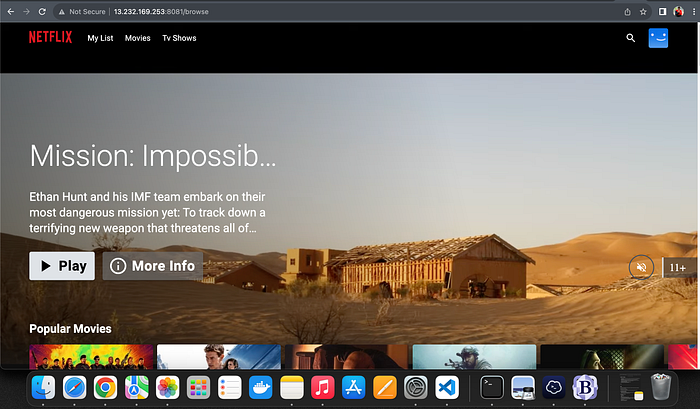Play Mission: Impossible
The height and width of the screenshot is (409, 700).
click(x=62, y=266)
